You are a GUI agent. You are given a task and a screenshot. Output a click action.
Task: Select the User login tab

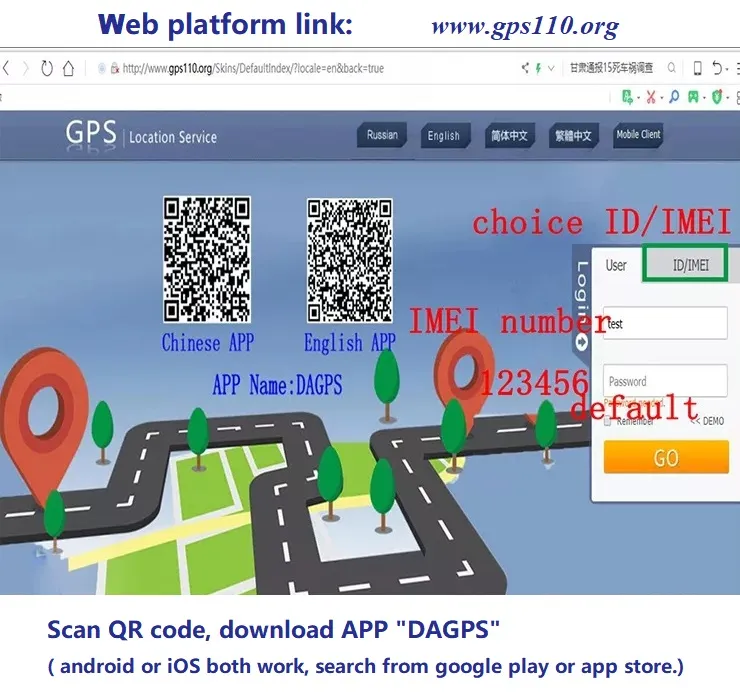616,266
